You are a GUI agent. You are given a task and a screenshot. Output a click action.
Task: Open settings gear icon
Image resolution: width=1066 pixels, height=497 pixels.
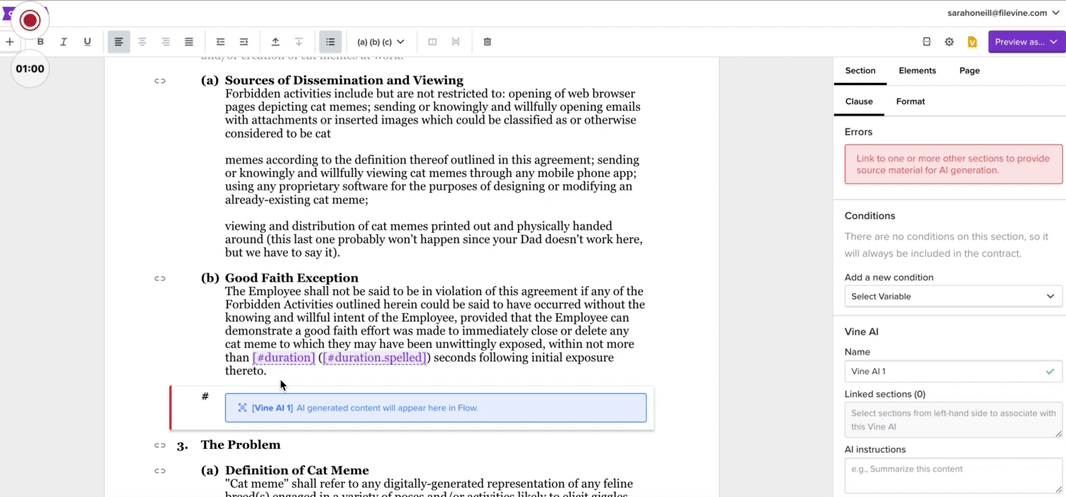[949, 42]
